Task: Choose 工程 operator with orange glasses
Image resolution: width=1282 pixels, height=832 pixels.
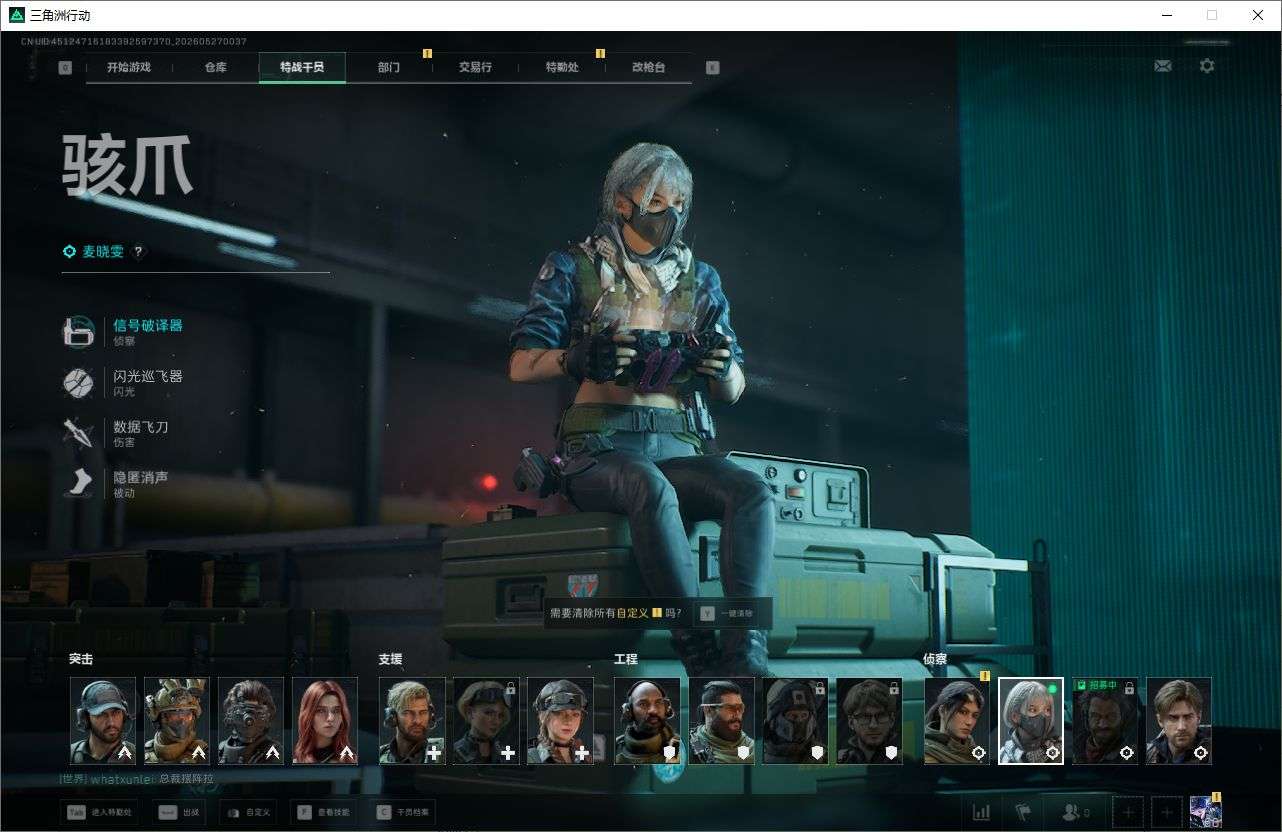Action: tap(721, 721)
